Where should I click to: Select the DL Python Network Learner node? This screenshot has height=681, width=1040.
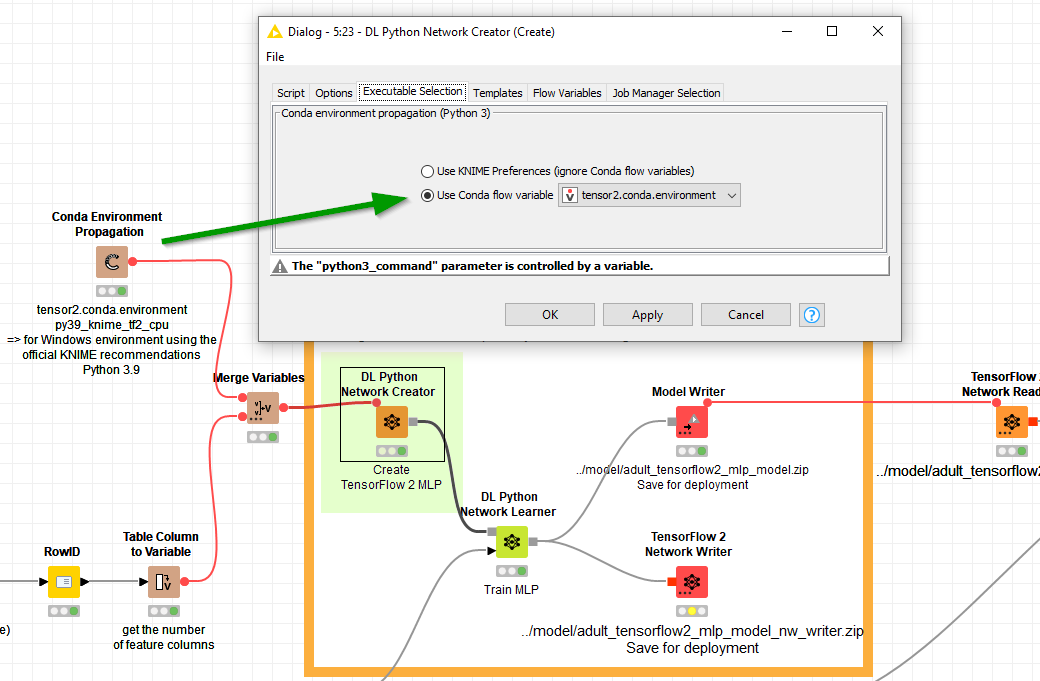(511, 542)
